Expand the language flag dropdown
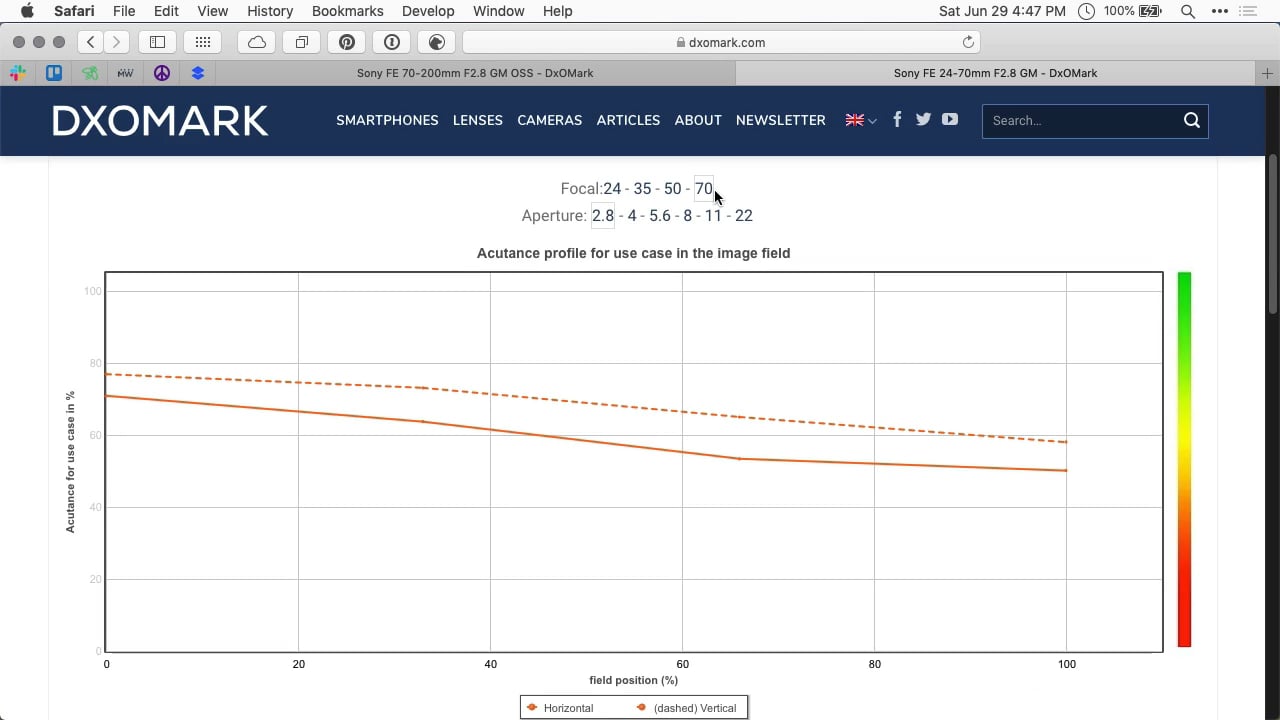 pyautogui.click(x=861, y=120)
